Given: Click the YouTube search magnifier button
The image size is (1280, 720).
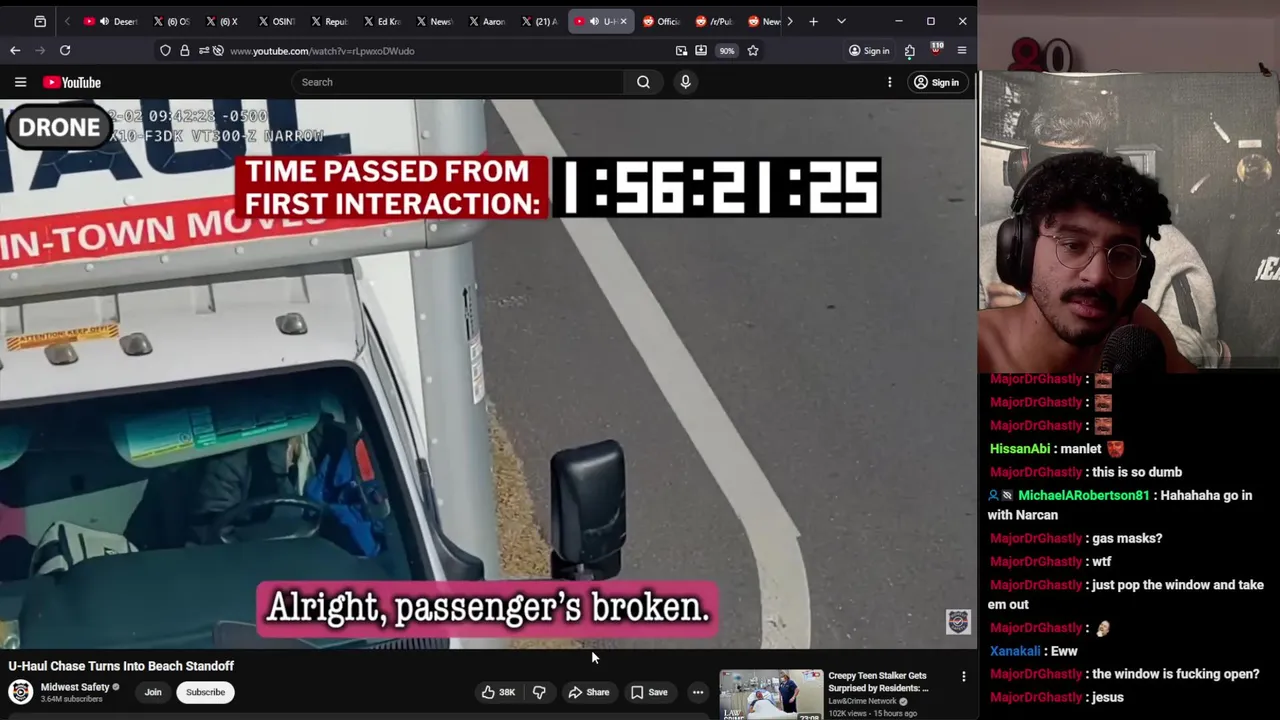Looking at the screenshot, I should pyautogui.click(x=643, y=82).
